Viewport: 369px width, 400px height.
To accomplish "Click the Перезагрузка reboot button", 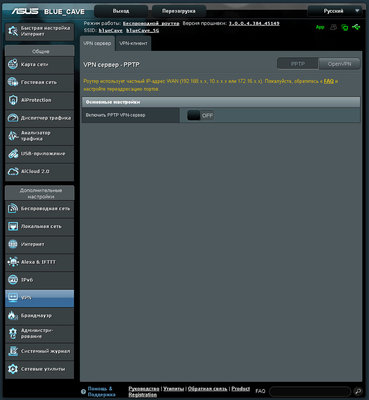I will click(179, 11).
